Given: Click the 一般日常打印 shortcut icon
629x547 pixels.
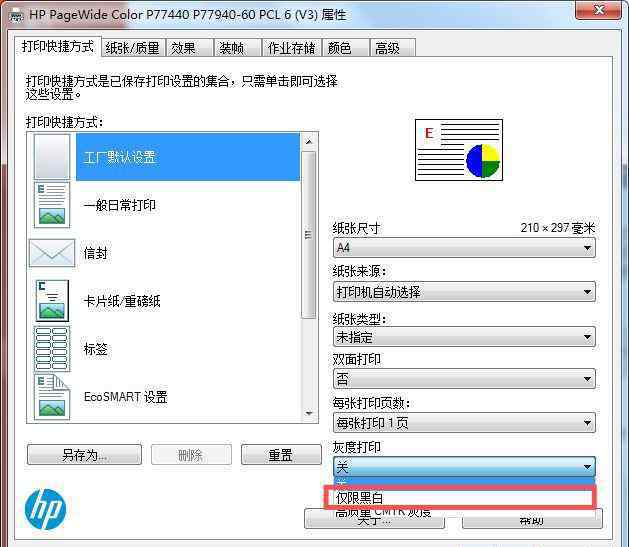Looking at the screenshot, I should coord(52,205).
